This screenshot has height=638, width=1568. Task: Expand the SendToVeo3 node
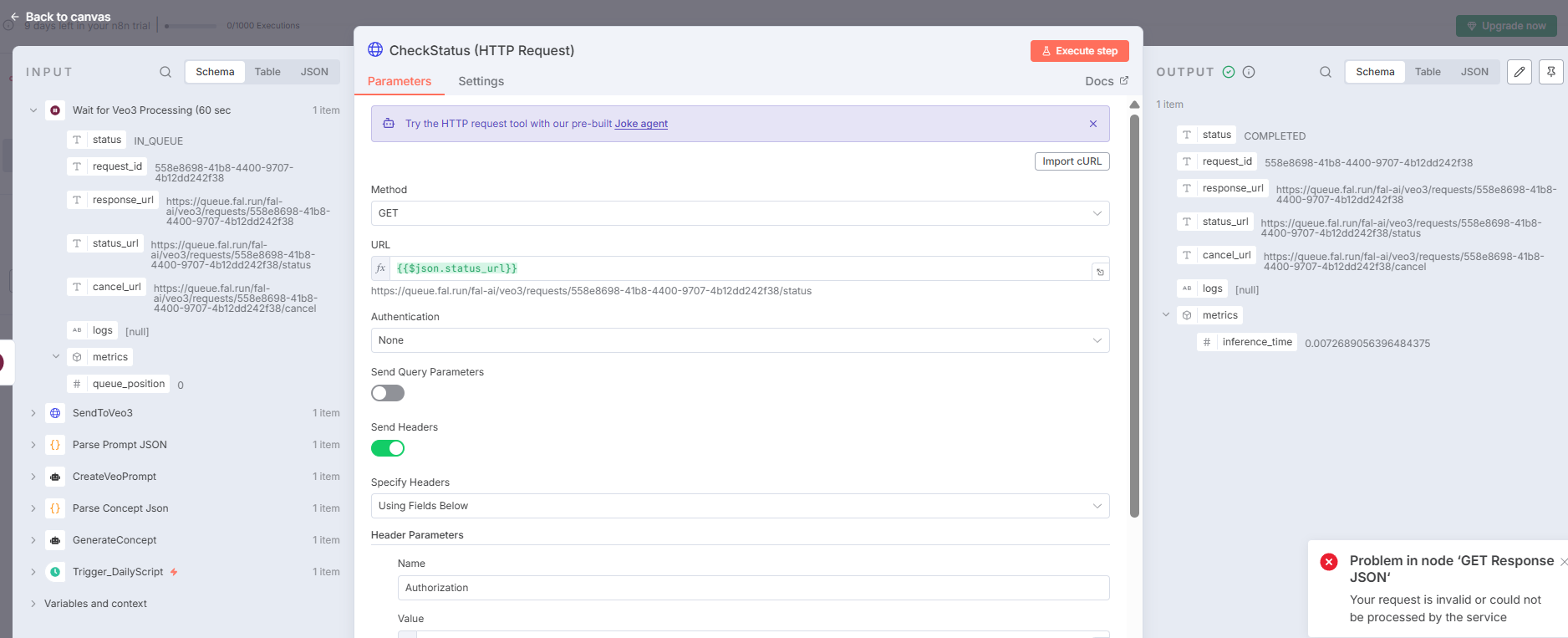[x=33, y=413]
